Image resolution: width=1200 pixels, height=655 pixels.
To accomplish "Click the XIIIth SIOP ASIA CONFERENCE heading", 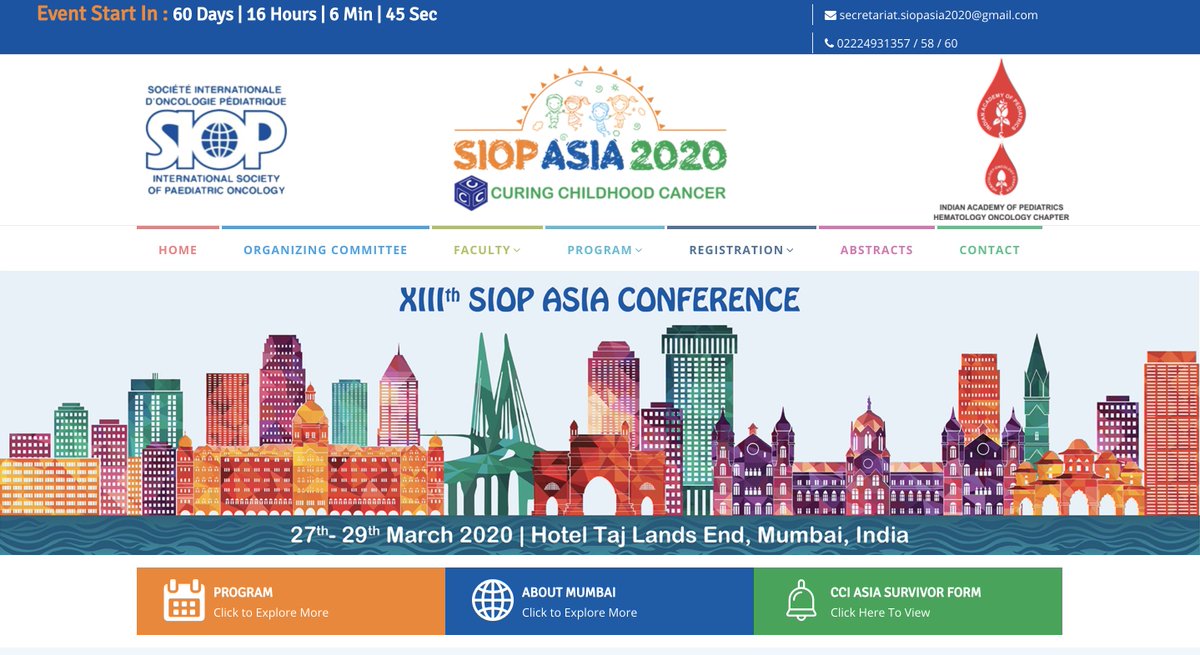I will pyautogui.click(x=599, y=299).
